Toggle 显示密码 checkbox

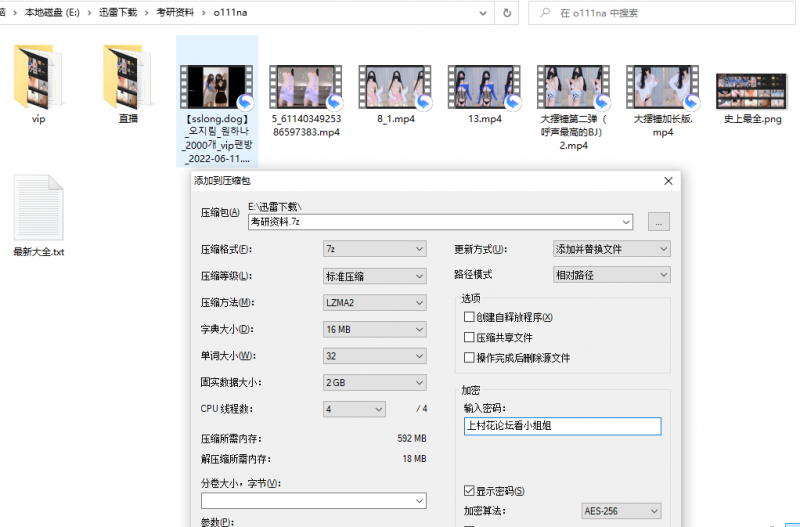click(469, 491)
